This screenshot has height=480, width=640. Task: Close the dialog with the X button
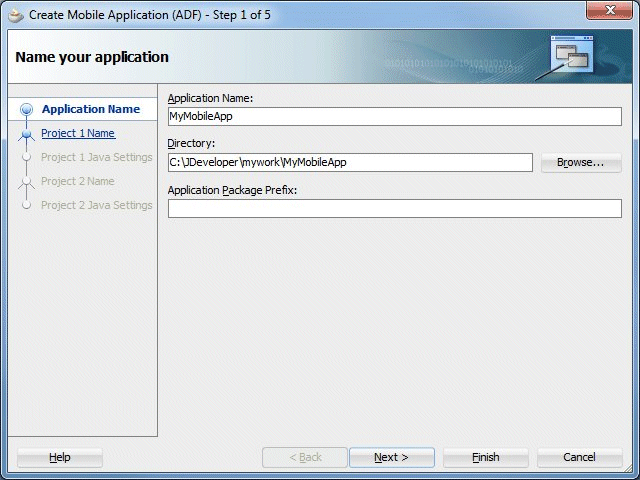tap(610, 10)
